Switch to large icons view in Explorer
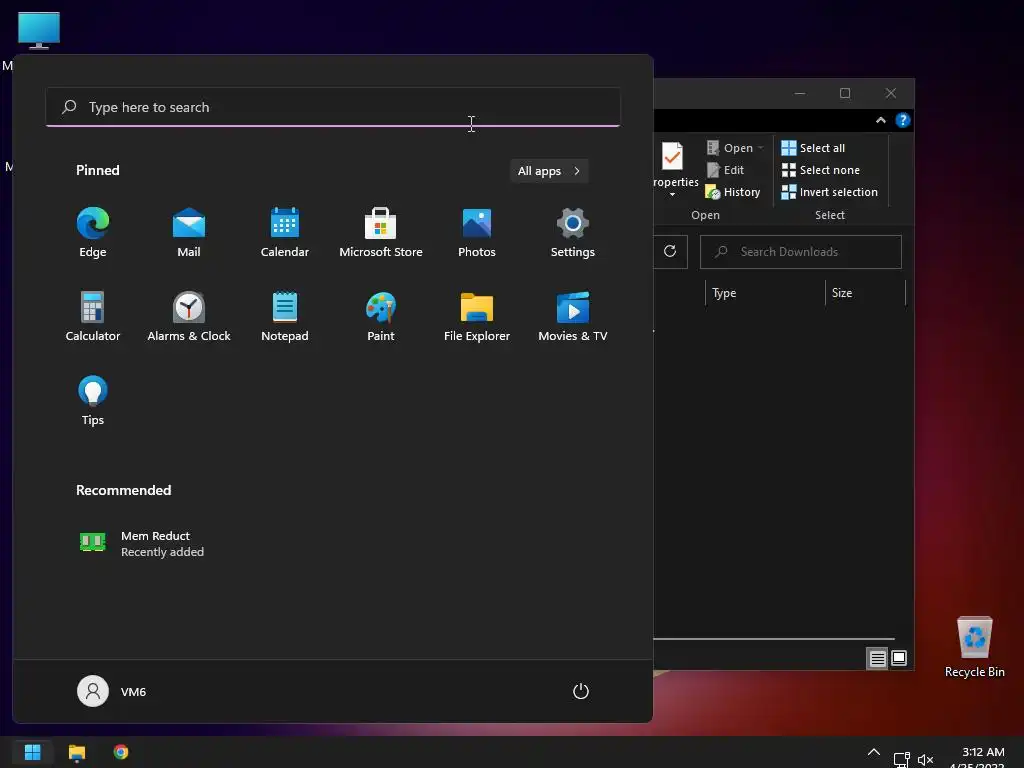Viewport: 1024px width, 768px height. pos(899,658)
